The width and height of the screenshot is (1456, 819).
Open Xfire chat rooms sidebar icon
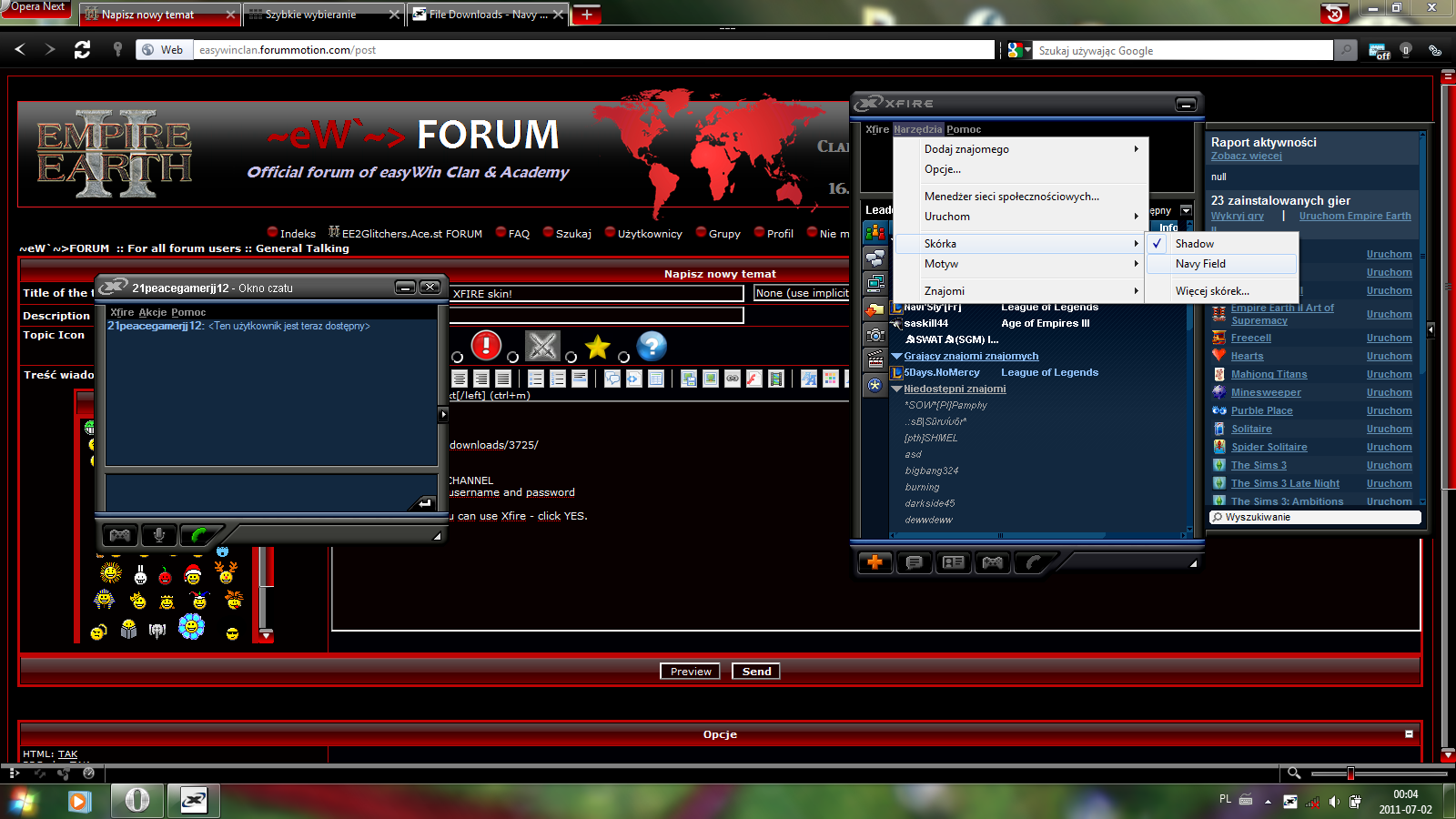point(875,258)
